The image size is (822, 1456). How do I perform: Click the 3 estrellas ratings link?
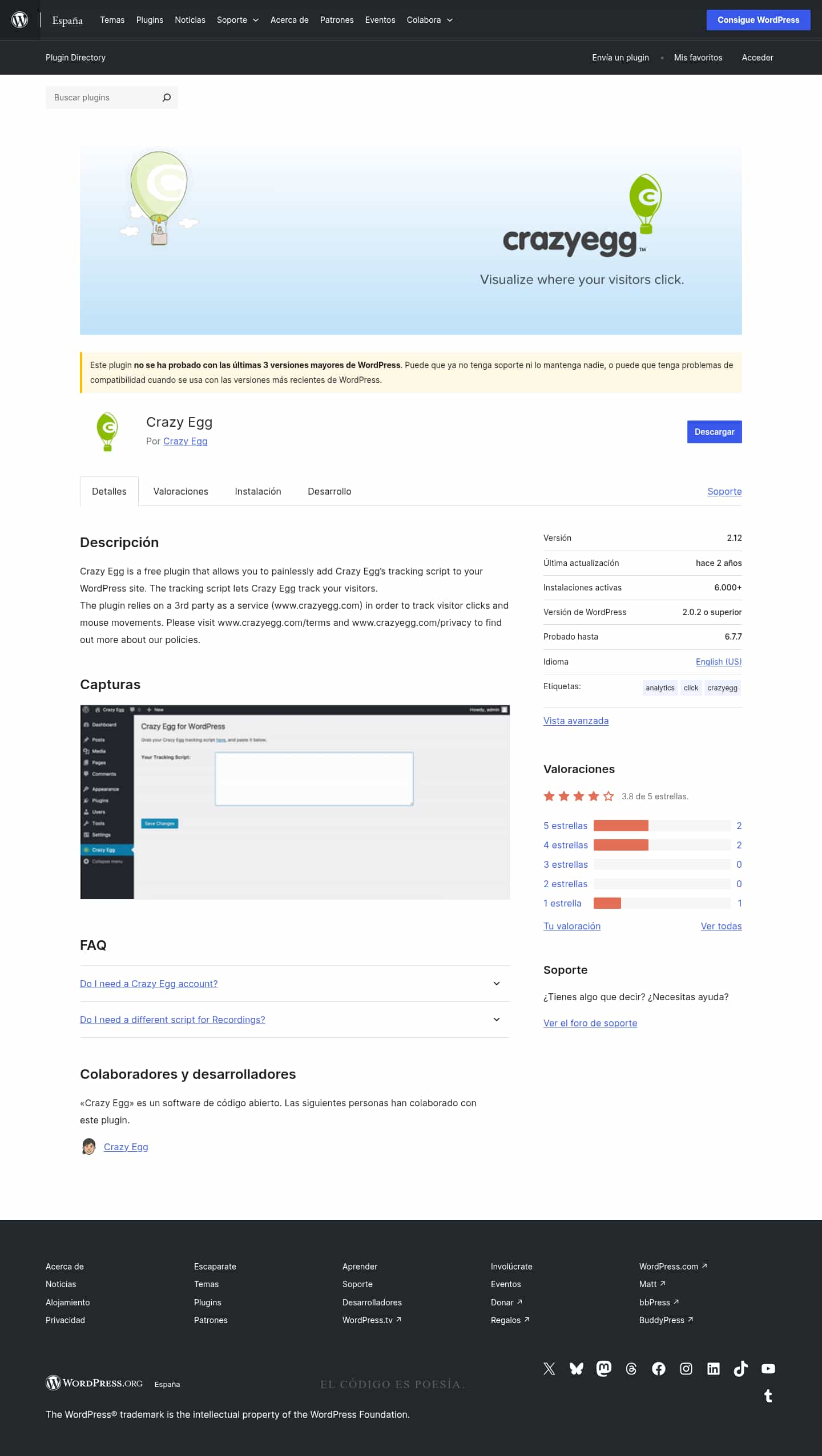566,864
